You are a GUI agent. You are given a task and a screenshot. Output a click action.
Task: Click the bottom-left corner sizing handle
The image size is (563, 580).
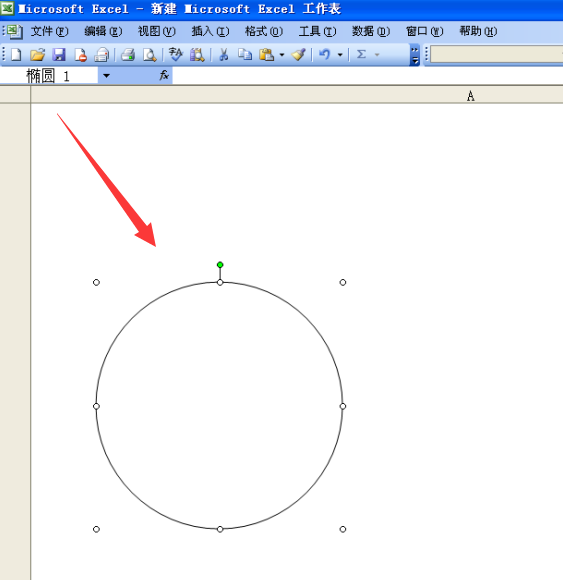click(96, 529)
